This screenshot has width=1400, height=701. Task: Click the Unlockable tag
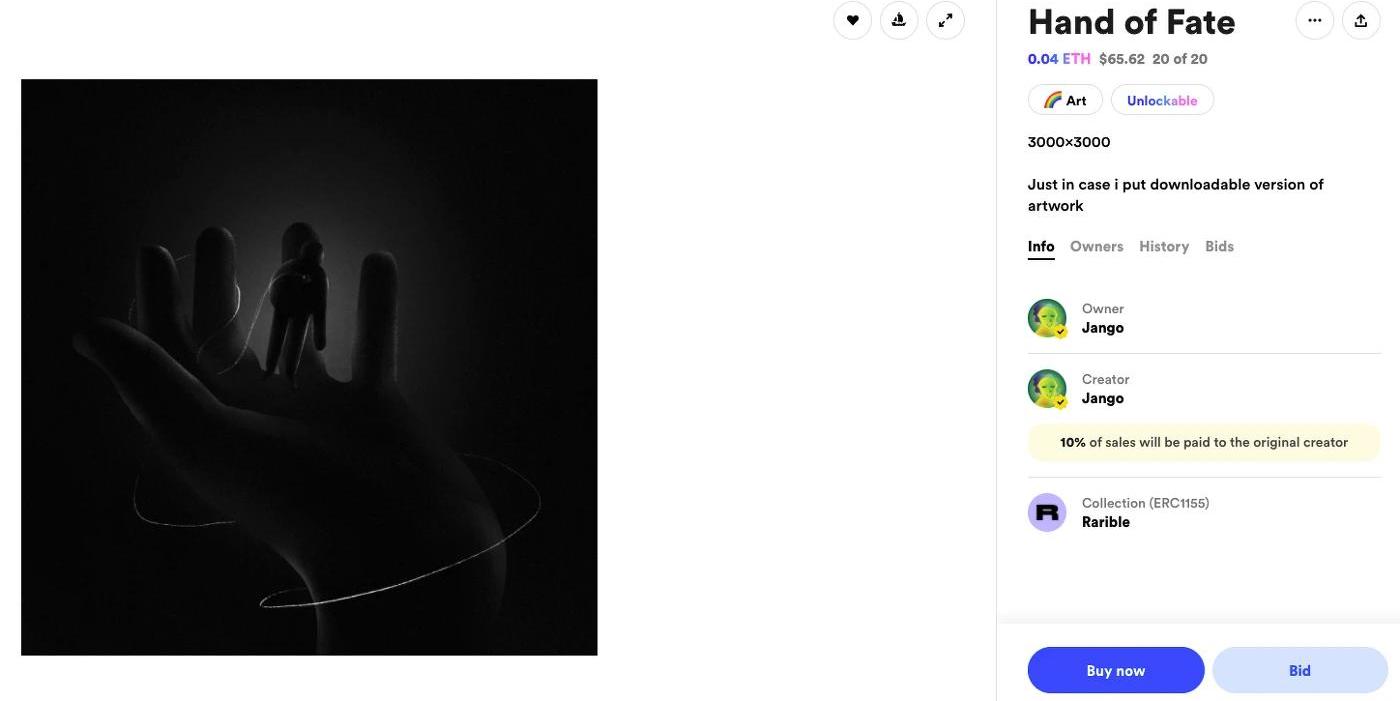tap(1162, 100)
